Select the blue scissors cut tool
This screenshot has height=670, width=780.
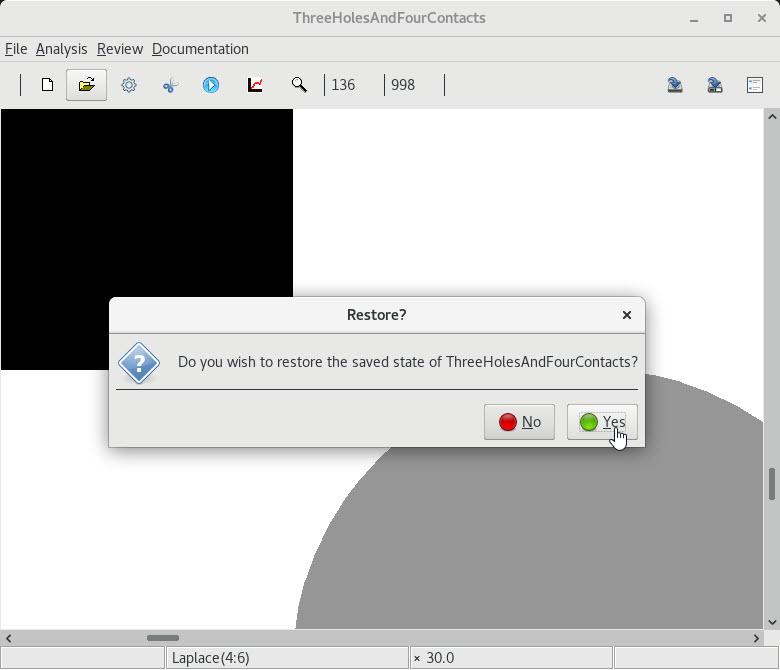tap(170, 85)
